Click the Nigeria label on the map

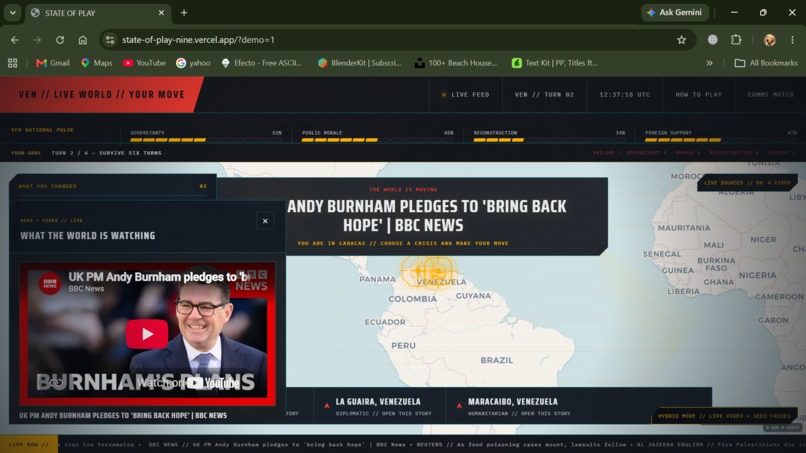(758, 275)
